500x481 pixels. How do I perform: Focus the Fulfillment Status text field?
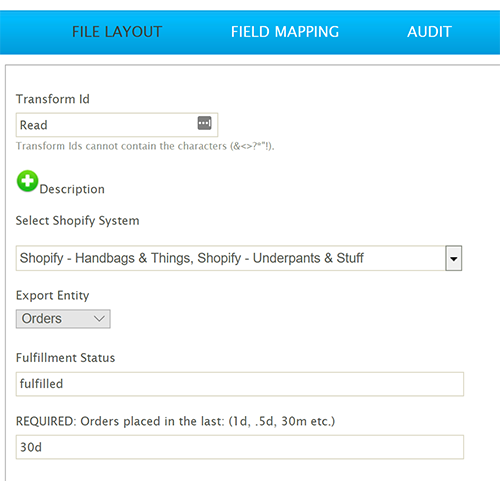click(240, 384)
